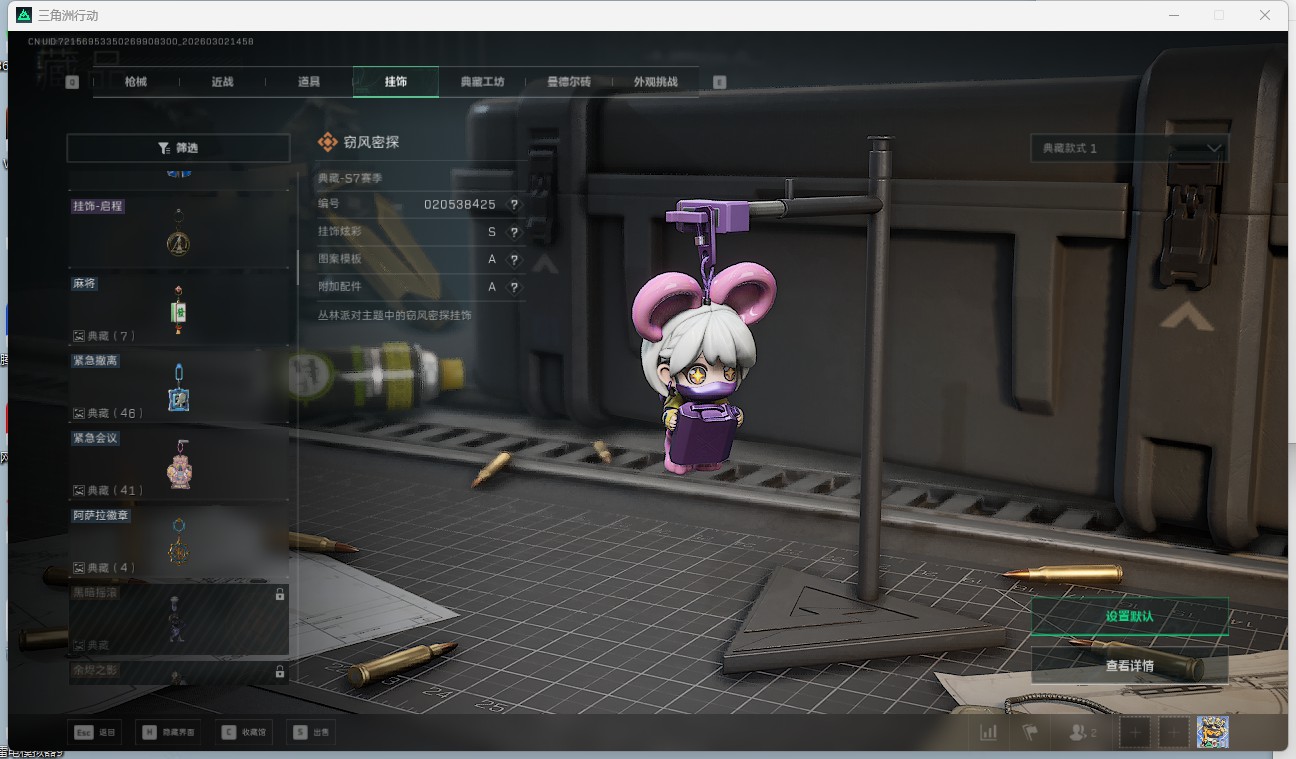Open the 筛选 filter button
1296x759 pixels.
tap(178, 148)
